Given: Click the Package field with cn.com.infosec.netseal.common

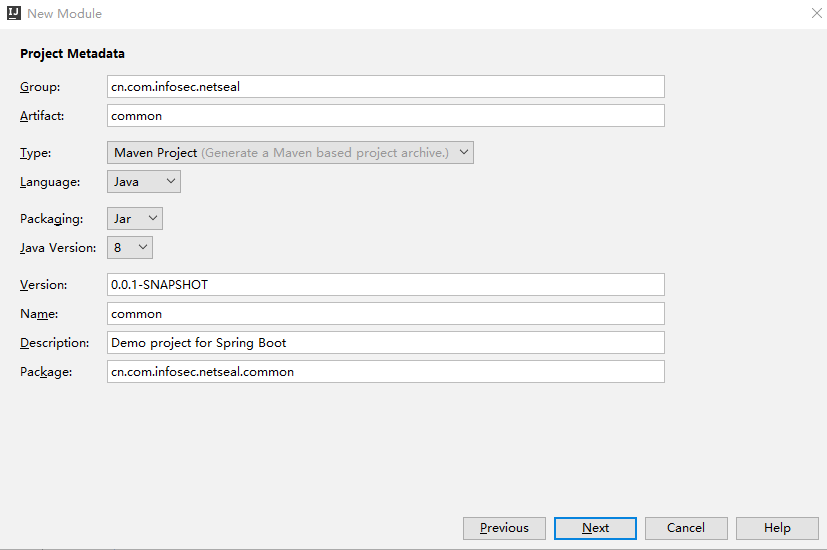Looking at the screenshot, I should 386,371.
